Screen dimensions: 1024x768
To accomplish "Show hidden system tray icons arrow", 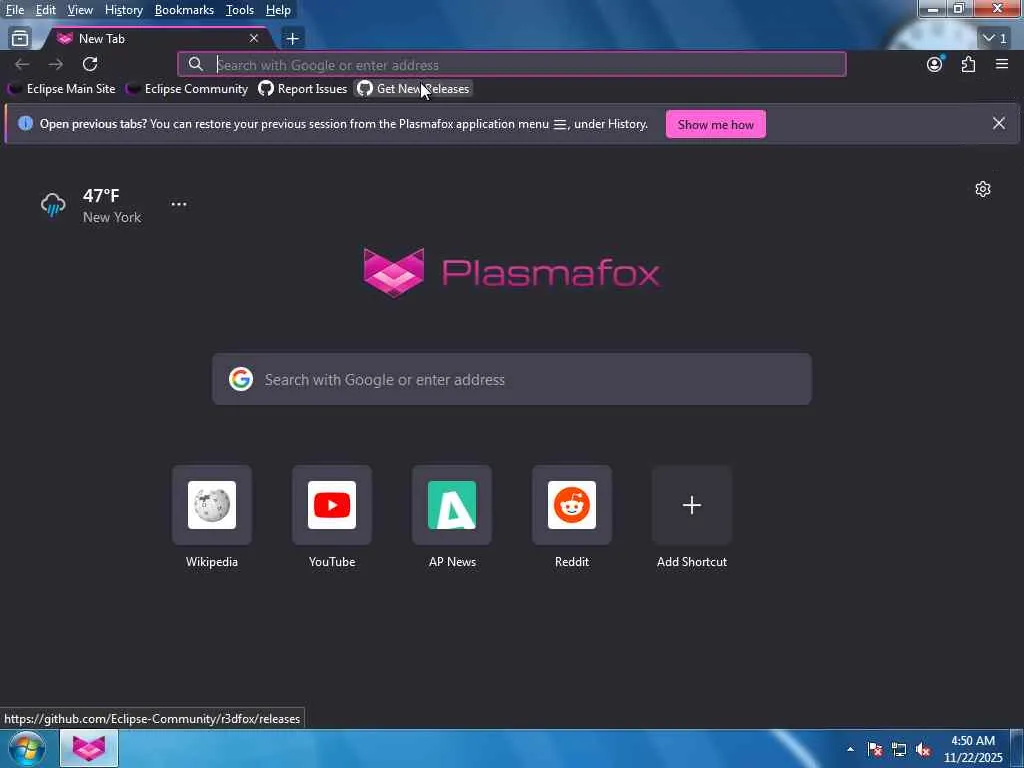I will point(850,749).
